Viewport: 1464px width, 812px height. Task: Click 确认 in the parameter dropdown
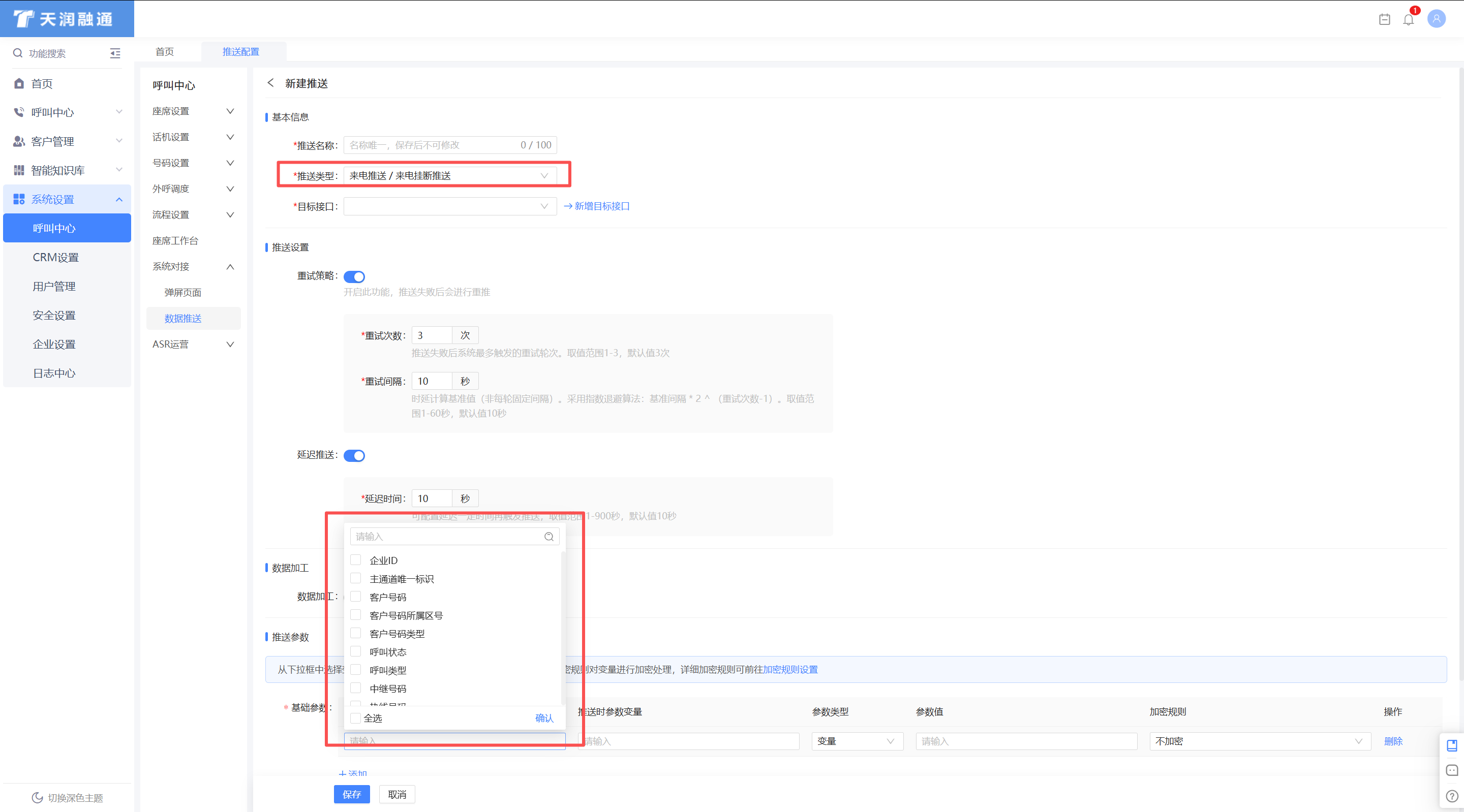pos(544,718)
